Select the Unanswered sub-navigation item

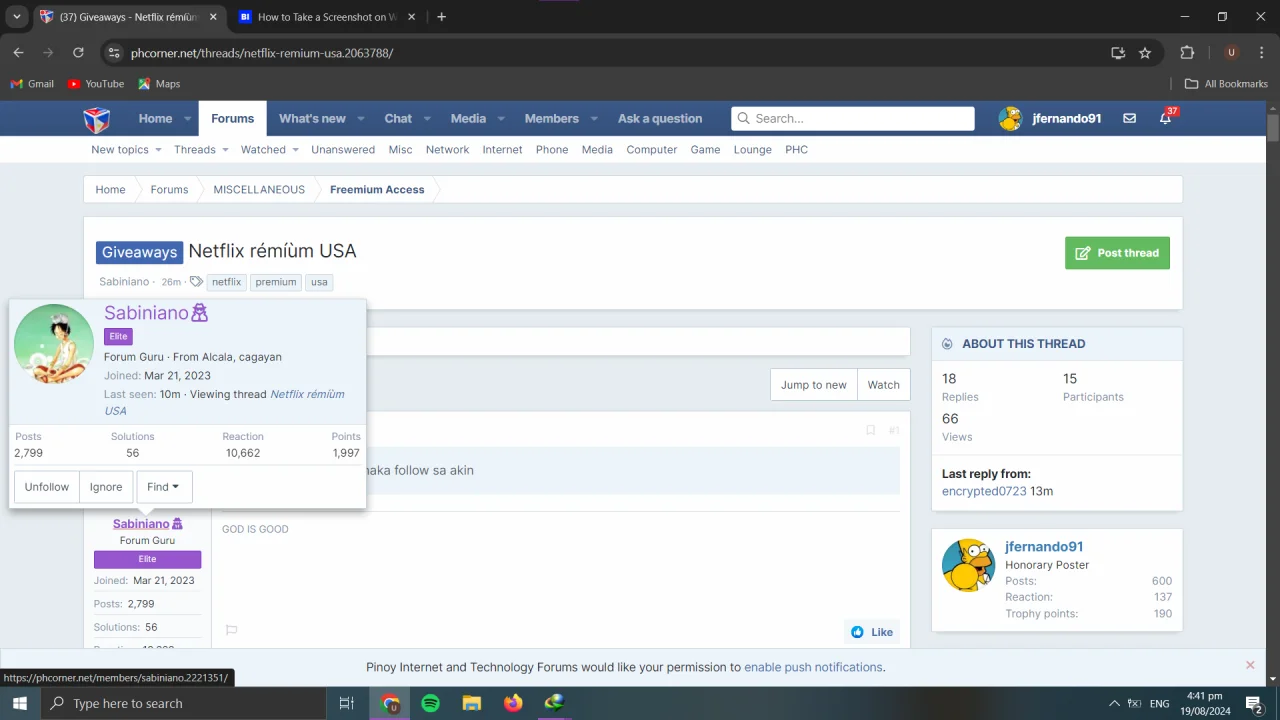[343, 149]
